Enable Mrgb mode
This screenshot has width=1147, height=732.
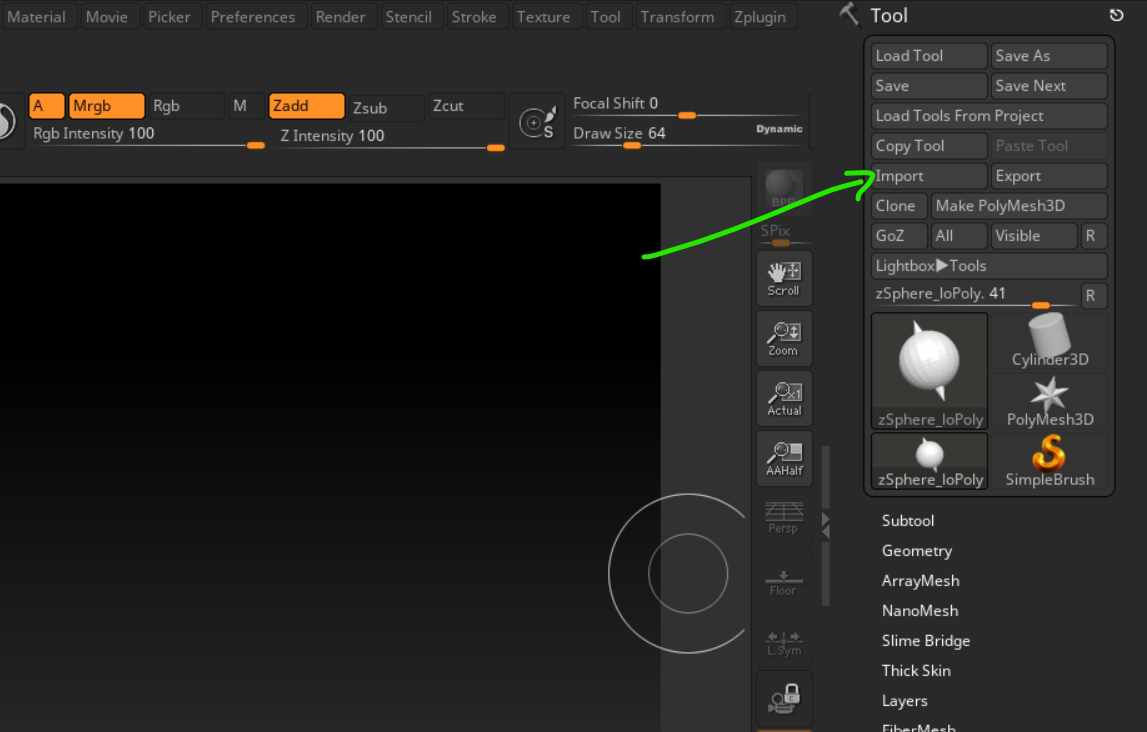tap(107, 106)
